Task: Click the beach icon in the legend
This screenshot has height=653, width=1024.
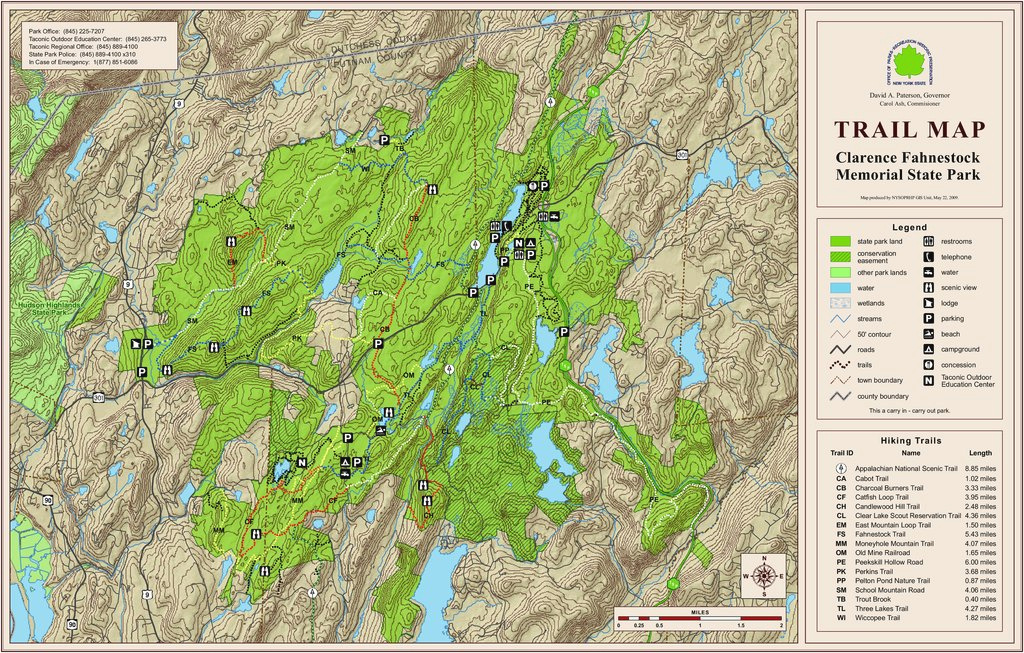Action: (929, 334)
